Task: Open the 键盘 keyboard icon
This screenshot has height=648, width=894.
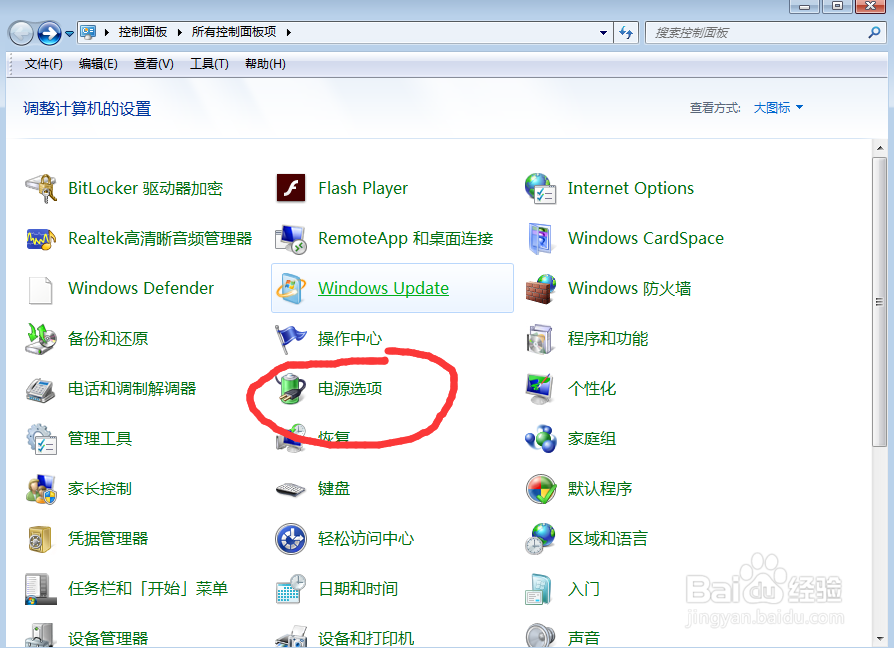Action: pos(291,490)
